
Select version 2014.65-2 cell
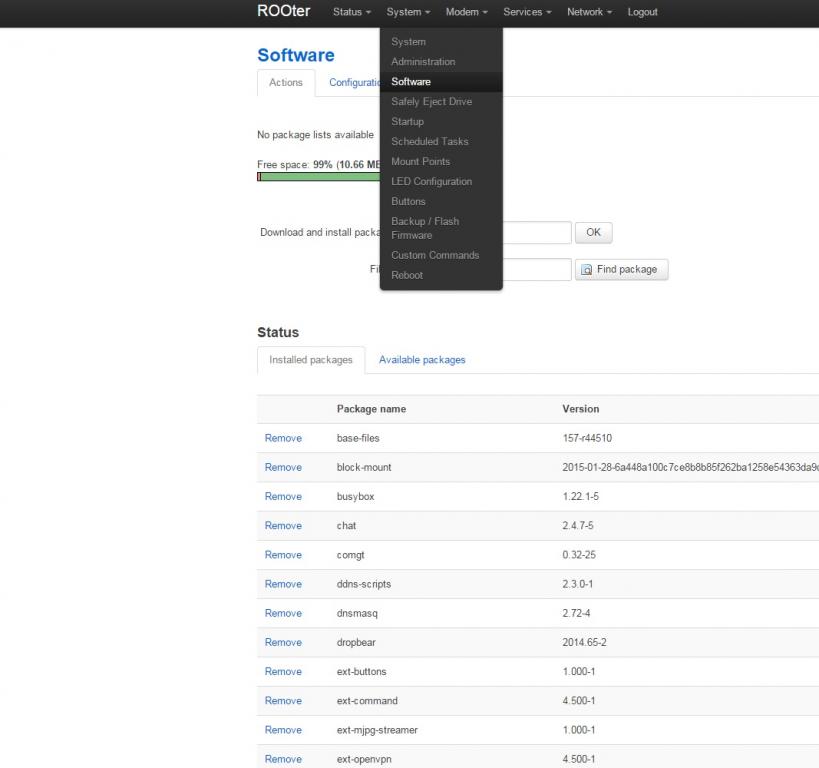point(584,642)
